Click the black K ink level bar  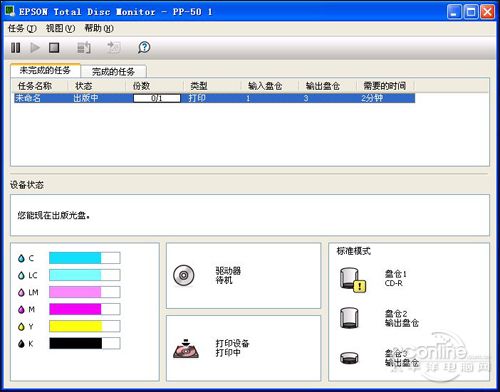click(x=85, y=343)
